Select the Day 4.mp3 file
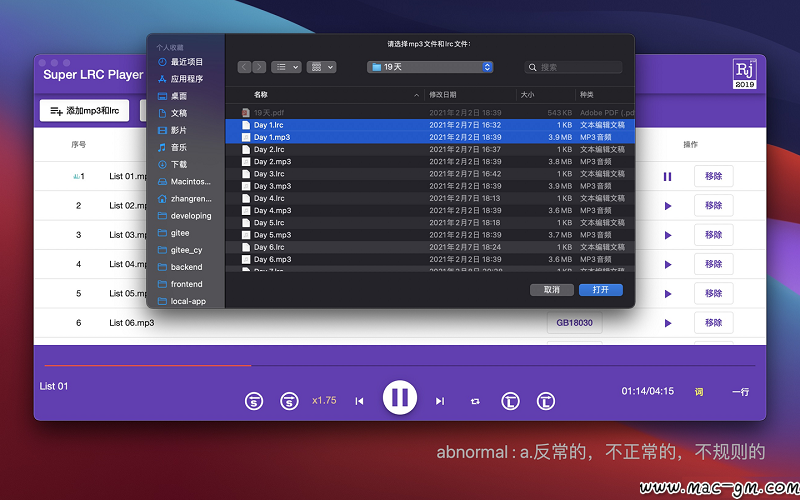Viewport: 800px width, 500px height. 430,211
